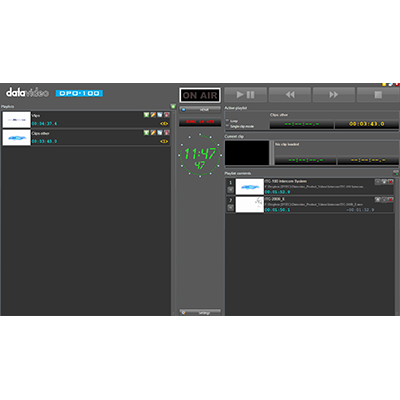Enable the Loop checkbox
Viewport: 400px width, 400px height.
[227, 120]
